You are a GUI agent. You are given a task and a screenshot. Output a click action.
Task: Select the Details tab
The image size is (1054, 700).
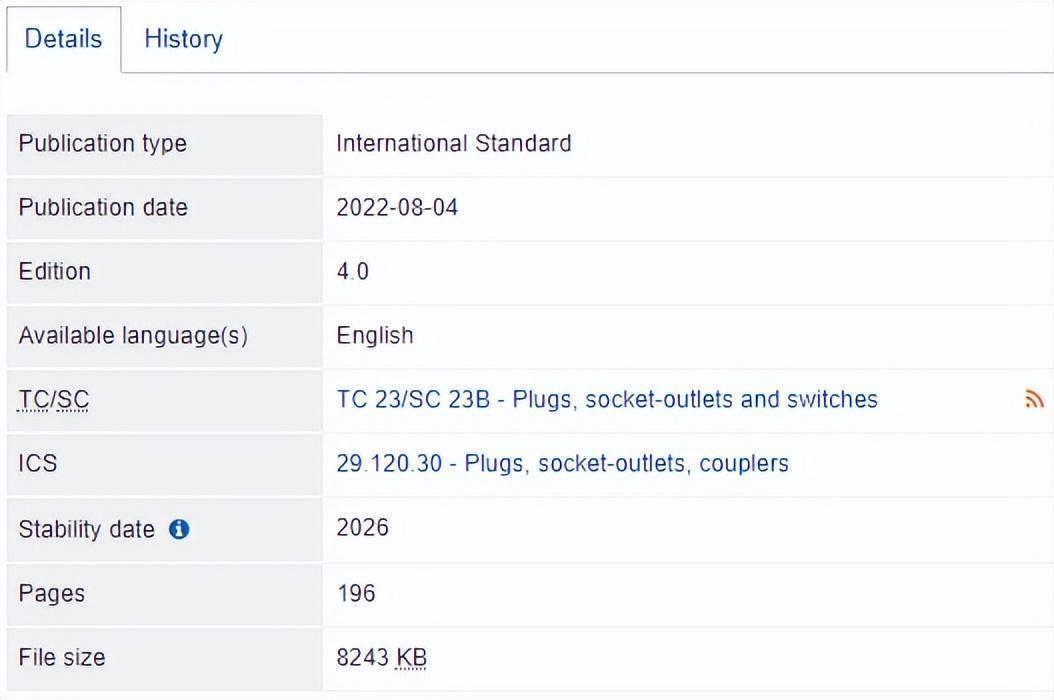63,39
